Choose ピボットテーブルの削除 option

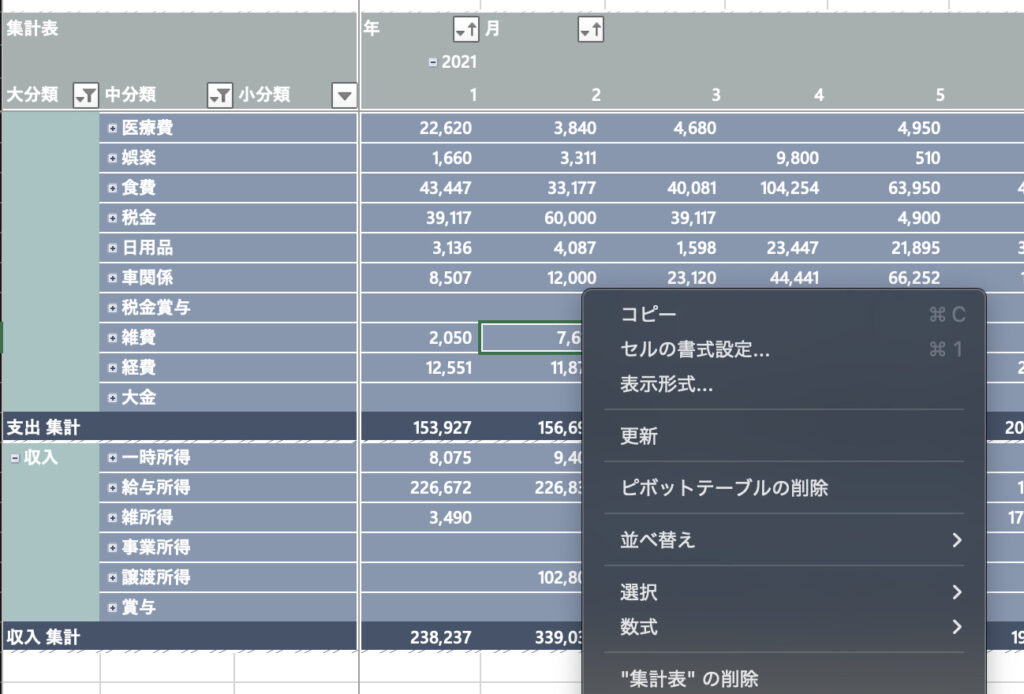[x=724, y=488]
